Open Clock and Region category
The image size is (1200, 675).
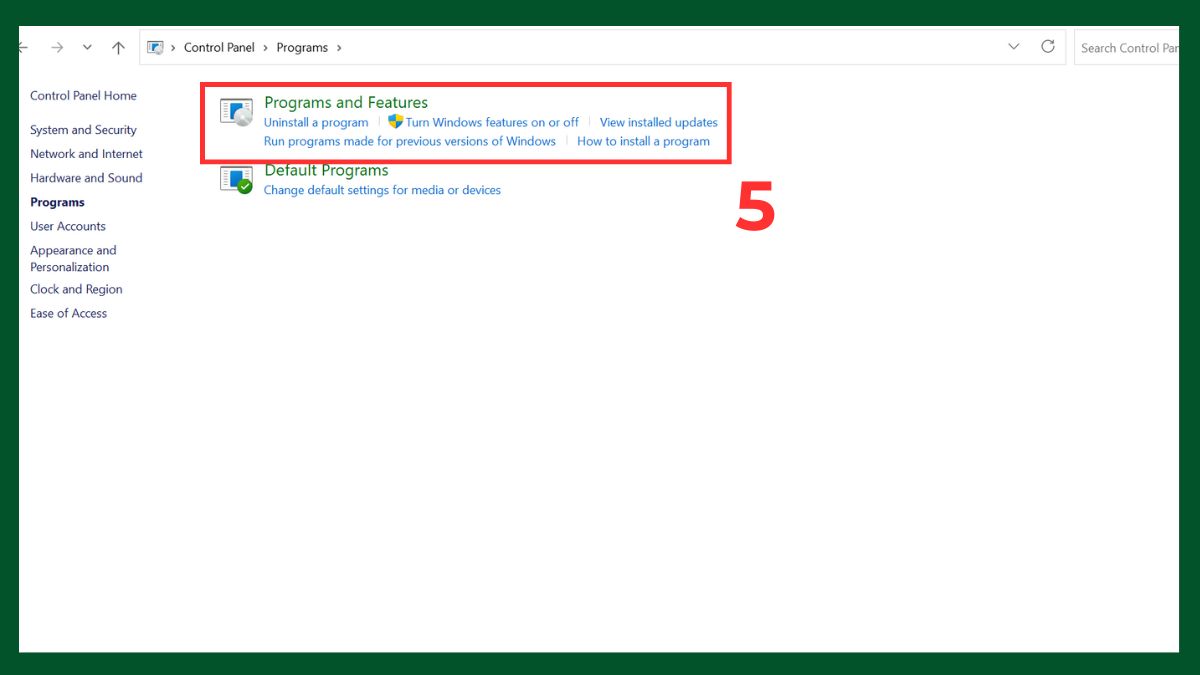tap(76, 289)
